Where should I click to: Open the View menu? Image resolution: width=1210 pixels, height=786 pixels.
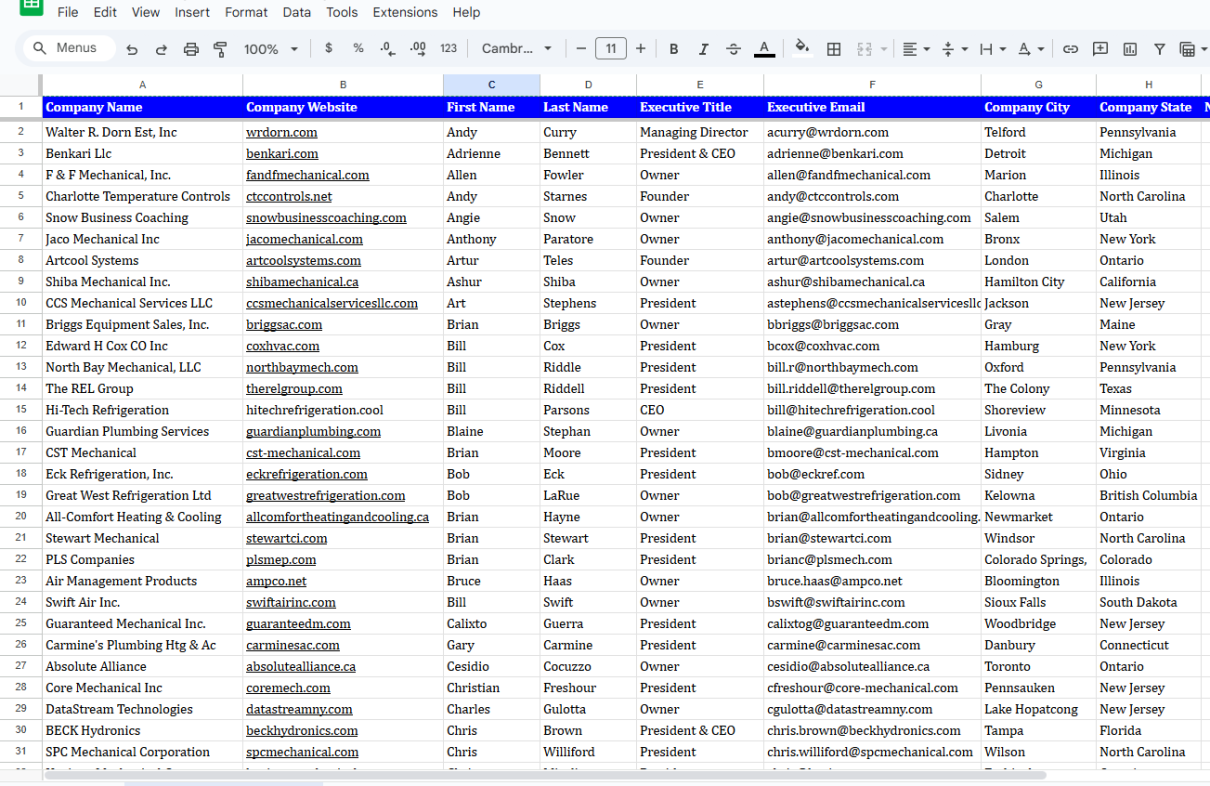[146, 12]
